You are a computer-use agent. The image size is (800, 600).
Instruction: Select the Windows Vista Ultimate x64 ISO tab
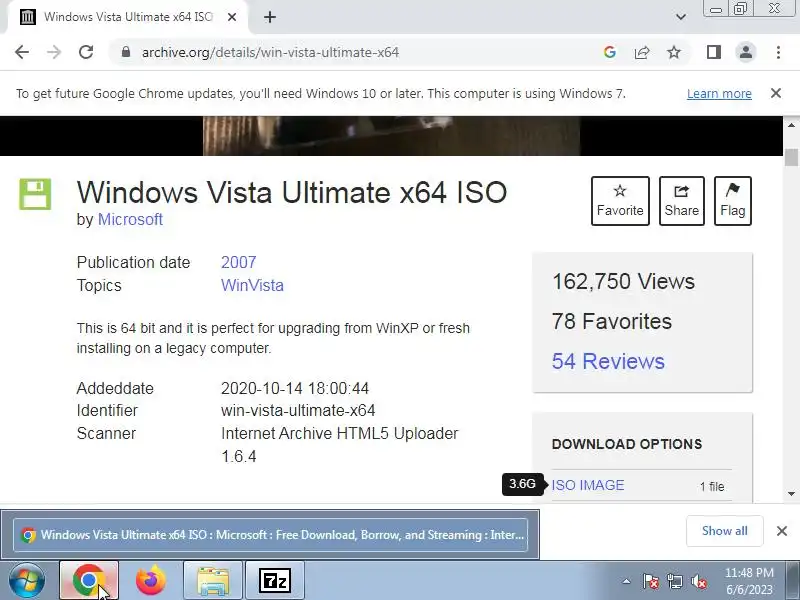(x=128, y=17)
